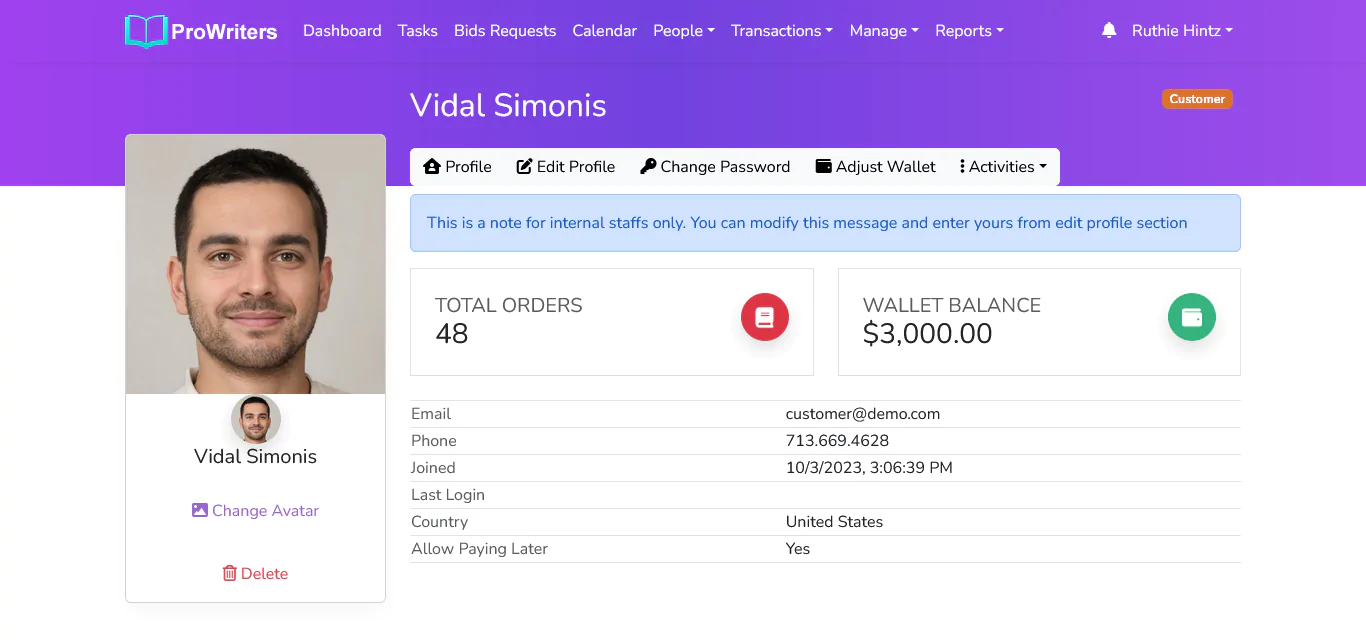1366x643 pixels.
Task: Expand the People dropdown menu
Action: (x=684, y=31)
